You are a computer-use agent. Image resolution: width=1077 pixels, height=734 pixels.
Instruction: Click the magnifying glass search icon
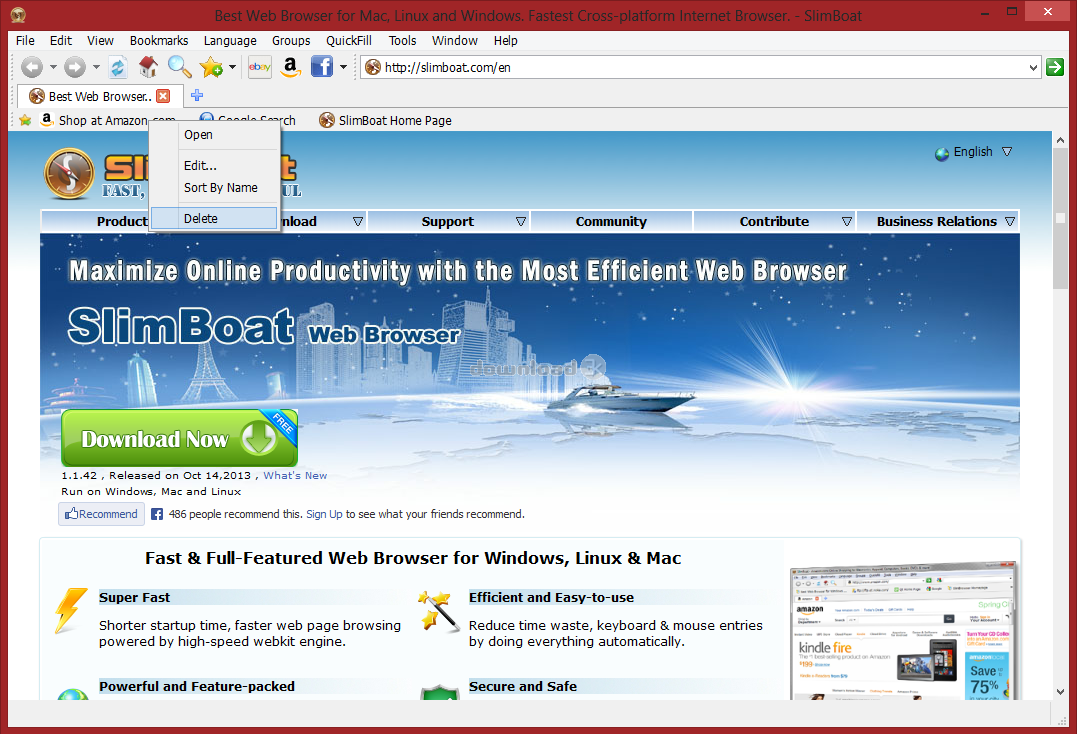point(179,67)
